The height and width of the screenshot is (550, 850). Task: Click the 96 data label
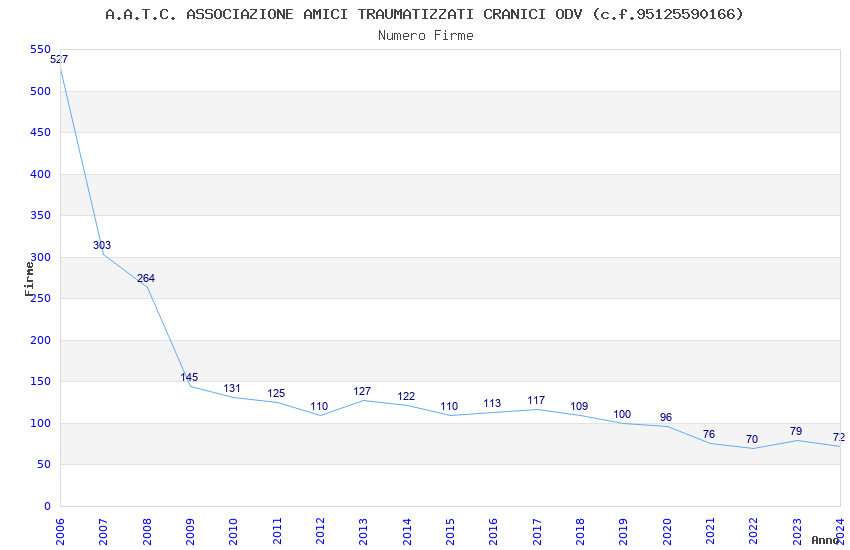point(666,417)
